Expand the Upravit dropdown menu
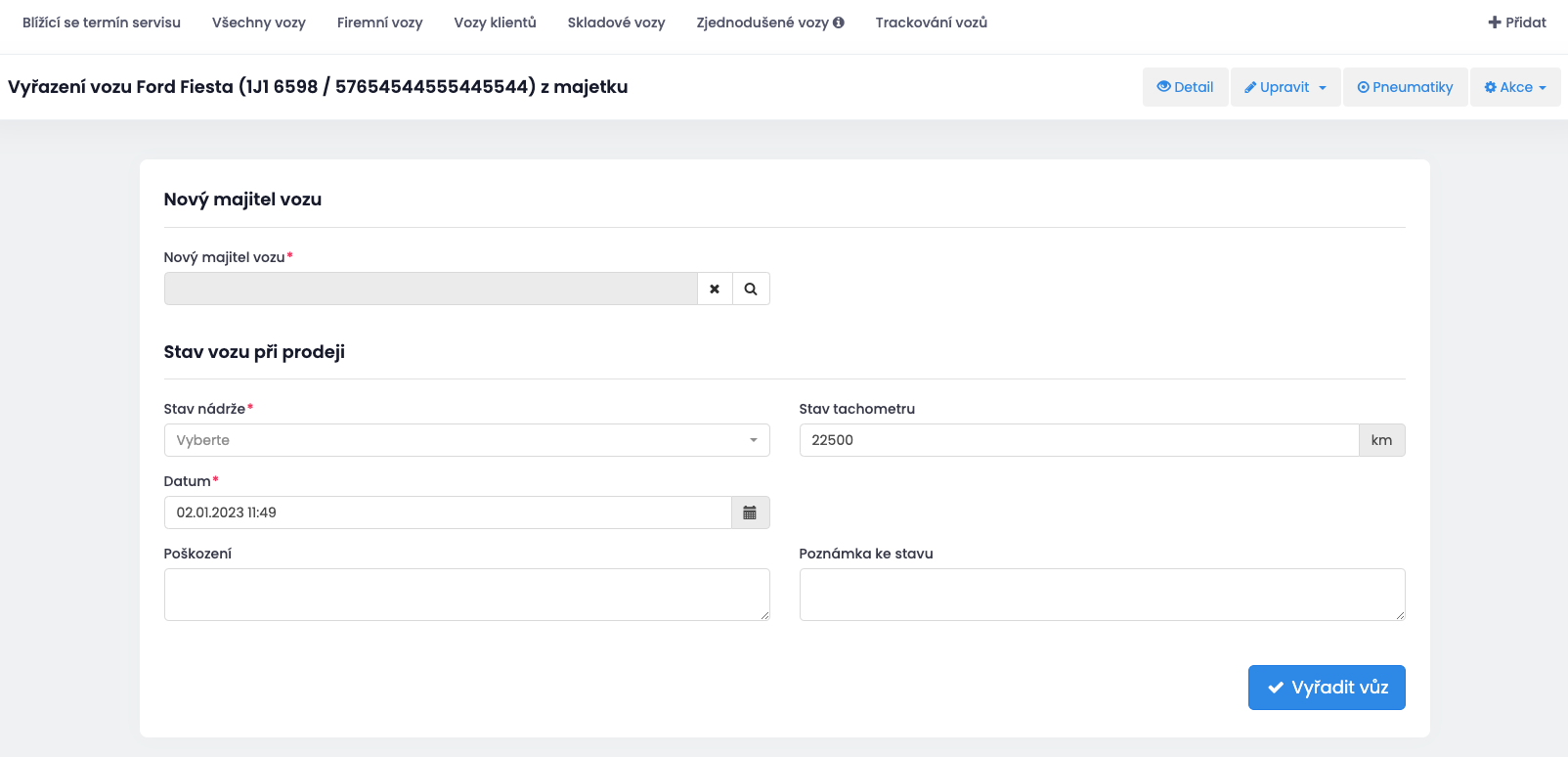Image resolution: width=1568 pixels, height=757 pixels. coord(1285,87)
